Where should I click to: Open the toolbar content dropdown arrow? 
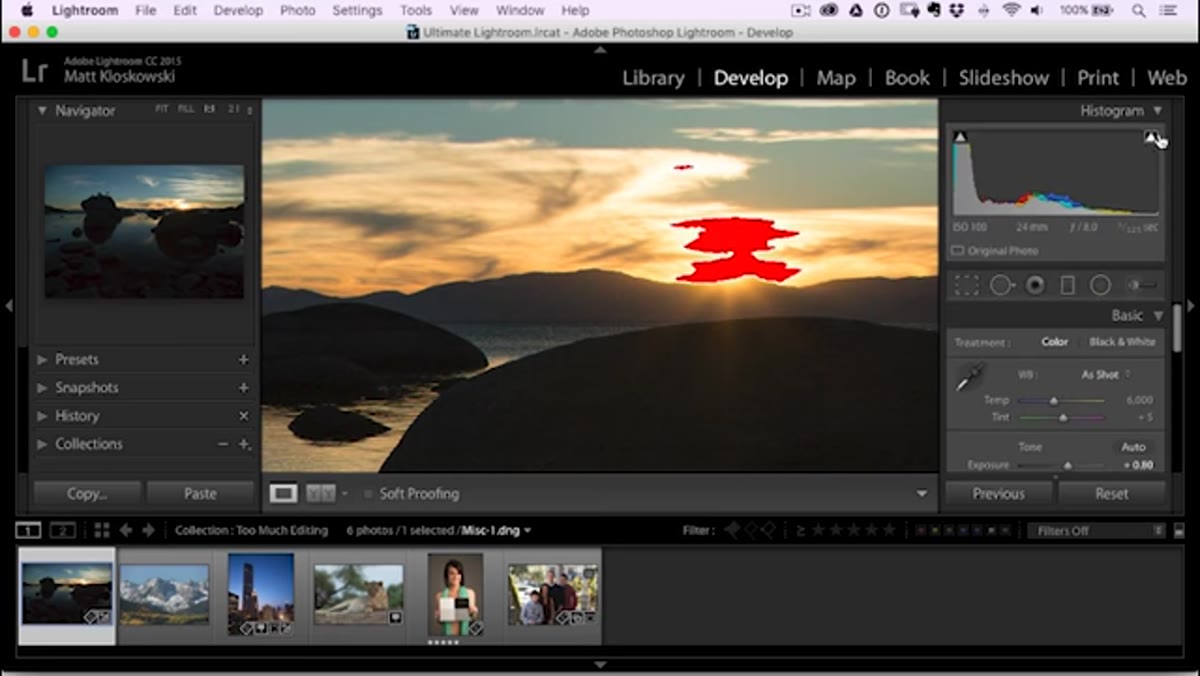(922, 494)
